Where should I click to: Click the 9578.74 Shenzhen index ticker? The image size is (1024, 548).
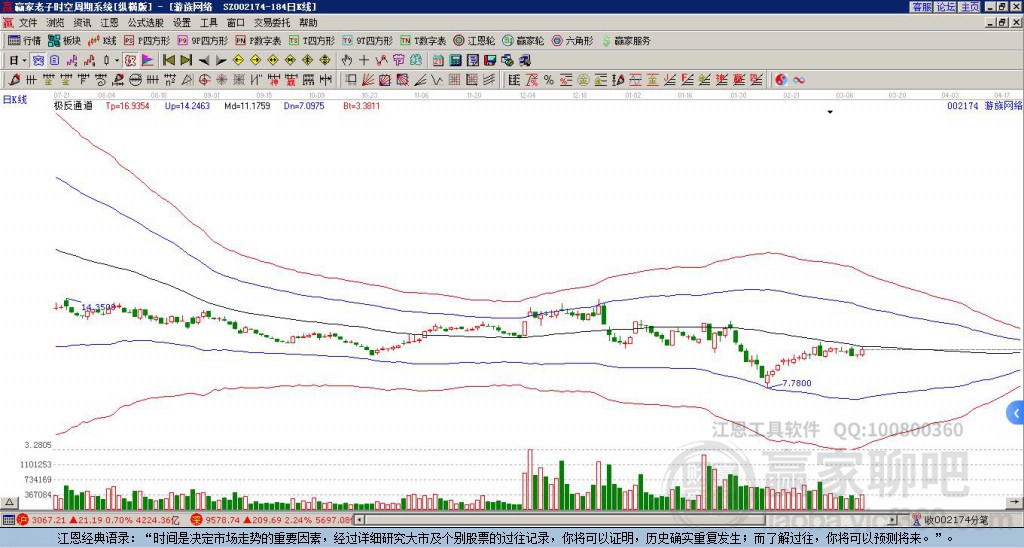pyautogui.click(x=225, y=520)
